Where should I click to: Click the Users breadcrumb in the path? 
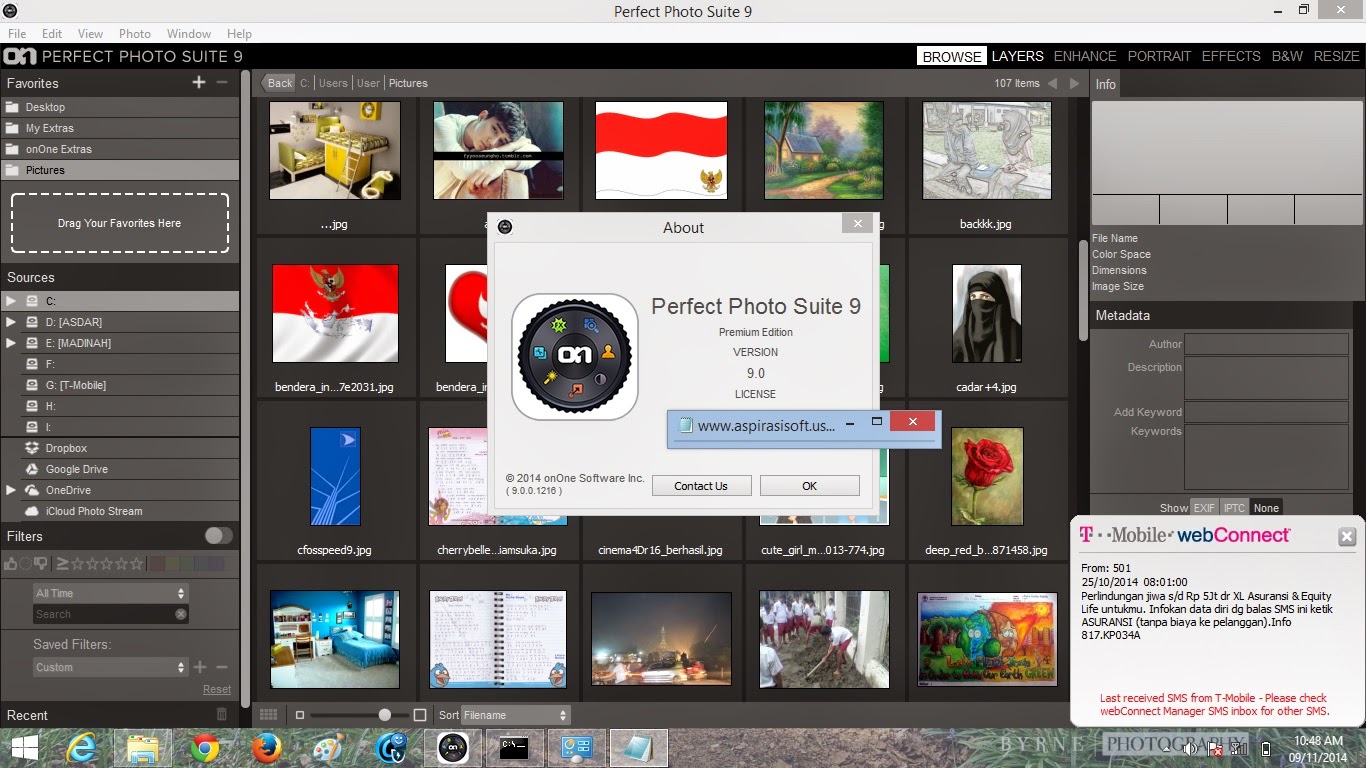pyautogui.click(x=333, y=83)
